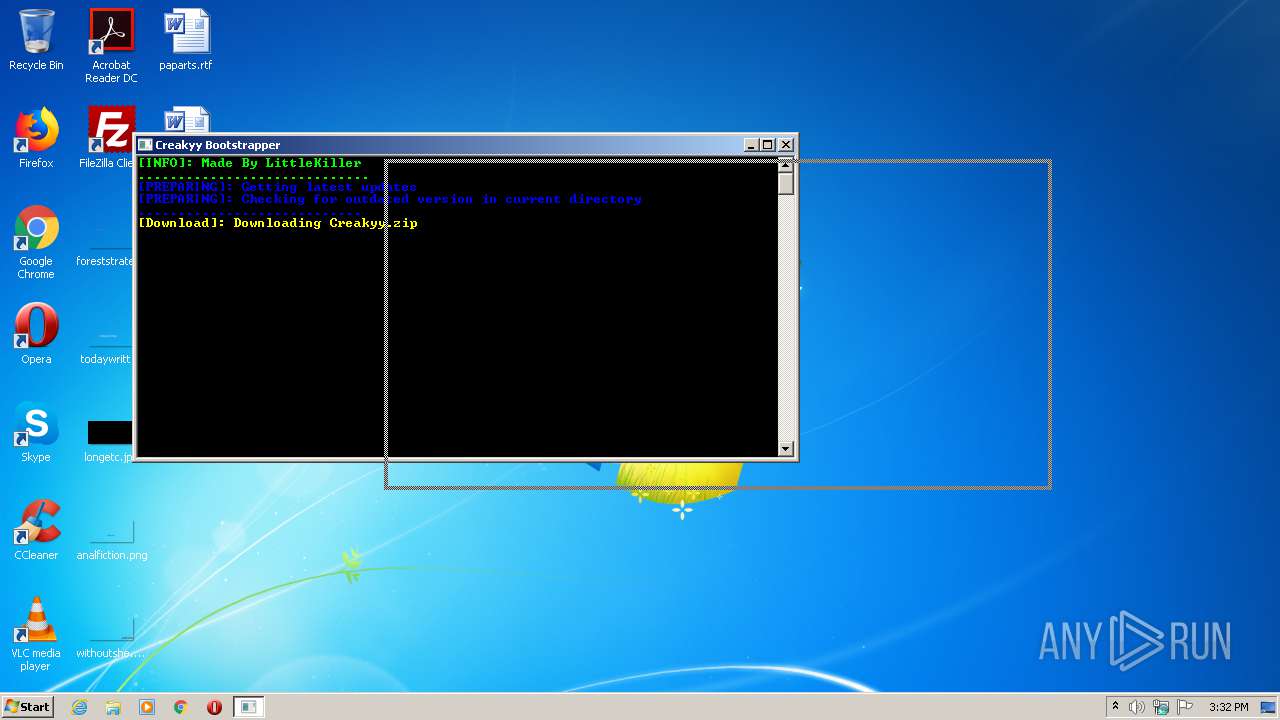1280x720 pixels.
Task: Launch FileZilla Client desktop shortcut
Action: point(109,138)
